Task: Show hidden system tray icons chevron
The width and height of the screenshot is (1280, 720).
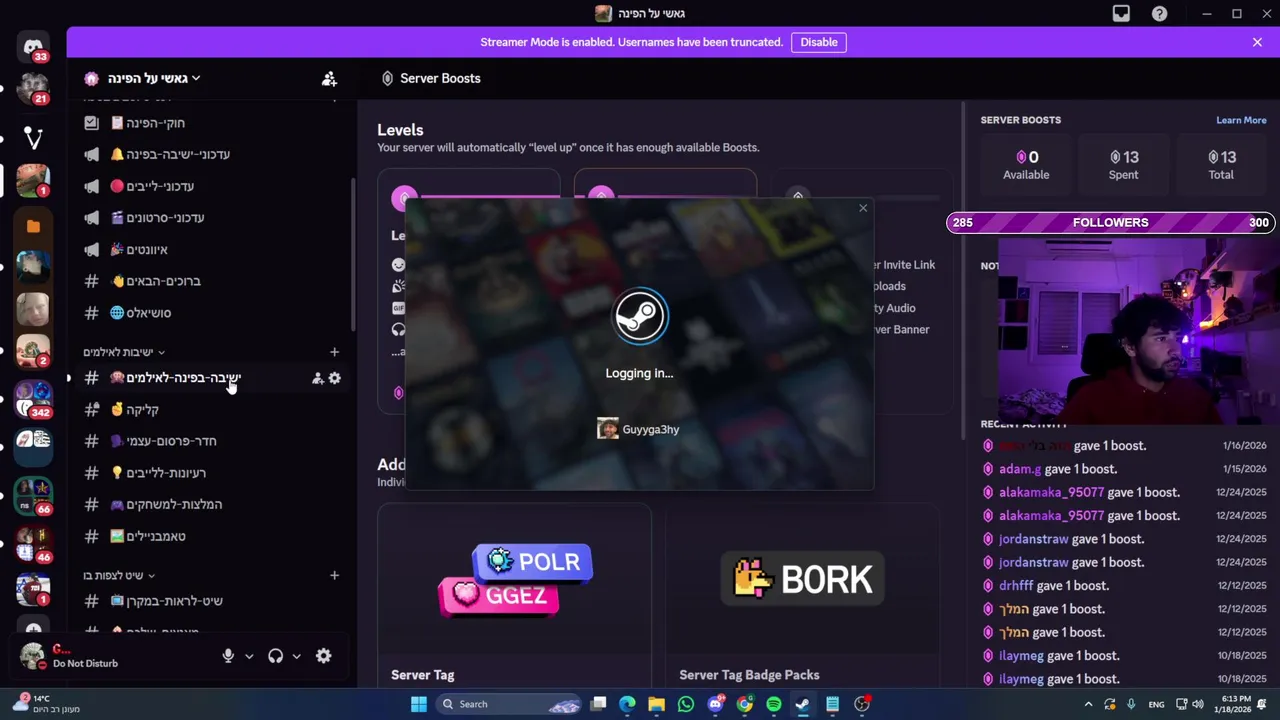Action: coord(1088,704)
